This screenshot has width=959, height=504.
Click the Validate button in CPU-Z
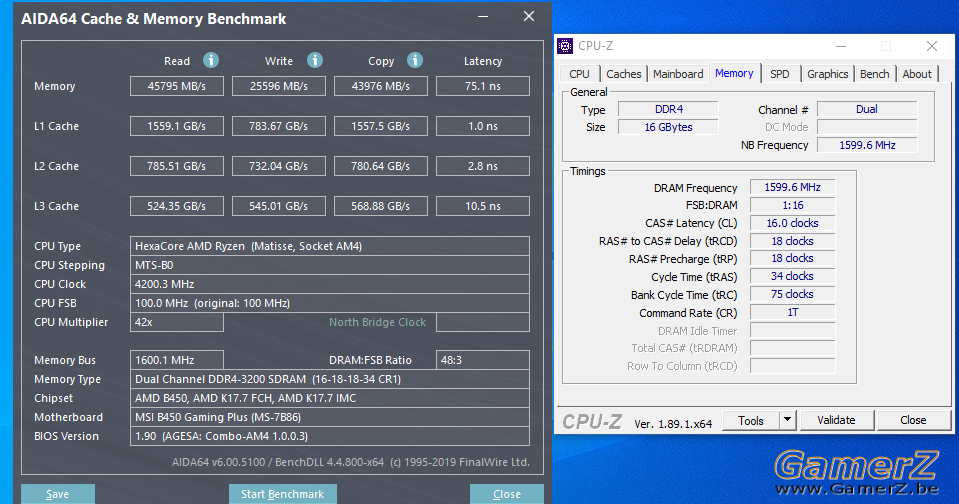tap(836, 420)
